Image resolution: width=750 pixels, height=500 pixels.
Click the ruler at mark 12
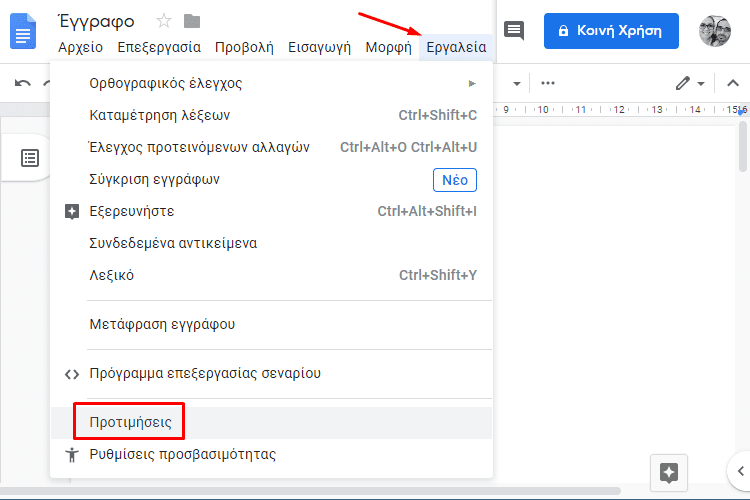point(619,110)
